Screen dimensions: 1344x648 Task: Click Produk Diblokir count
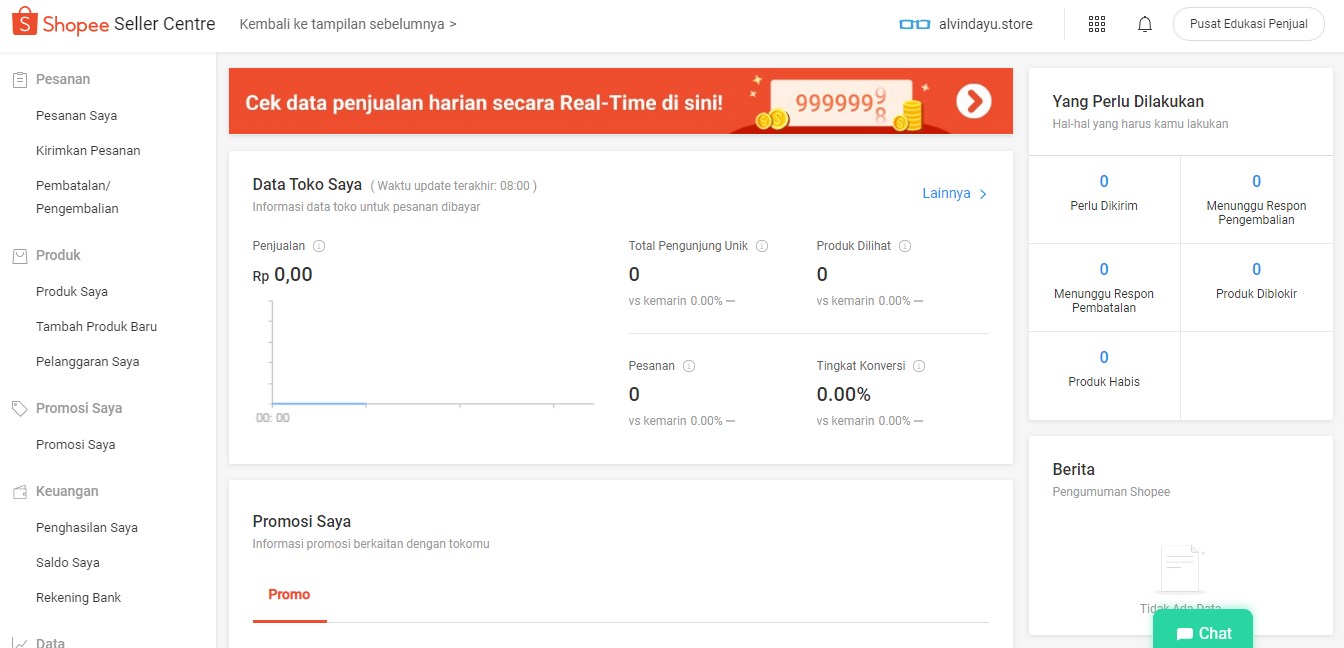click(1257, 270)
